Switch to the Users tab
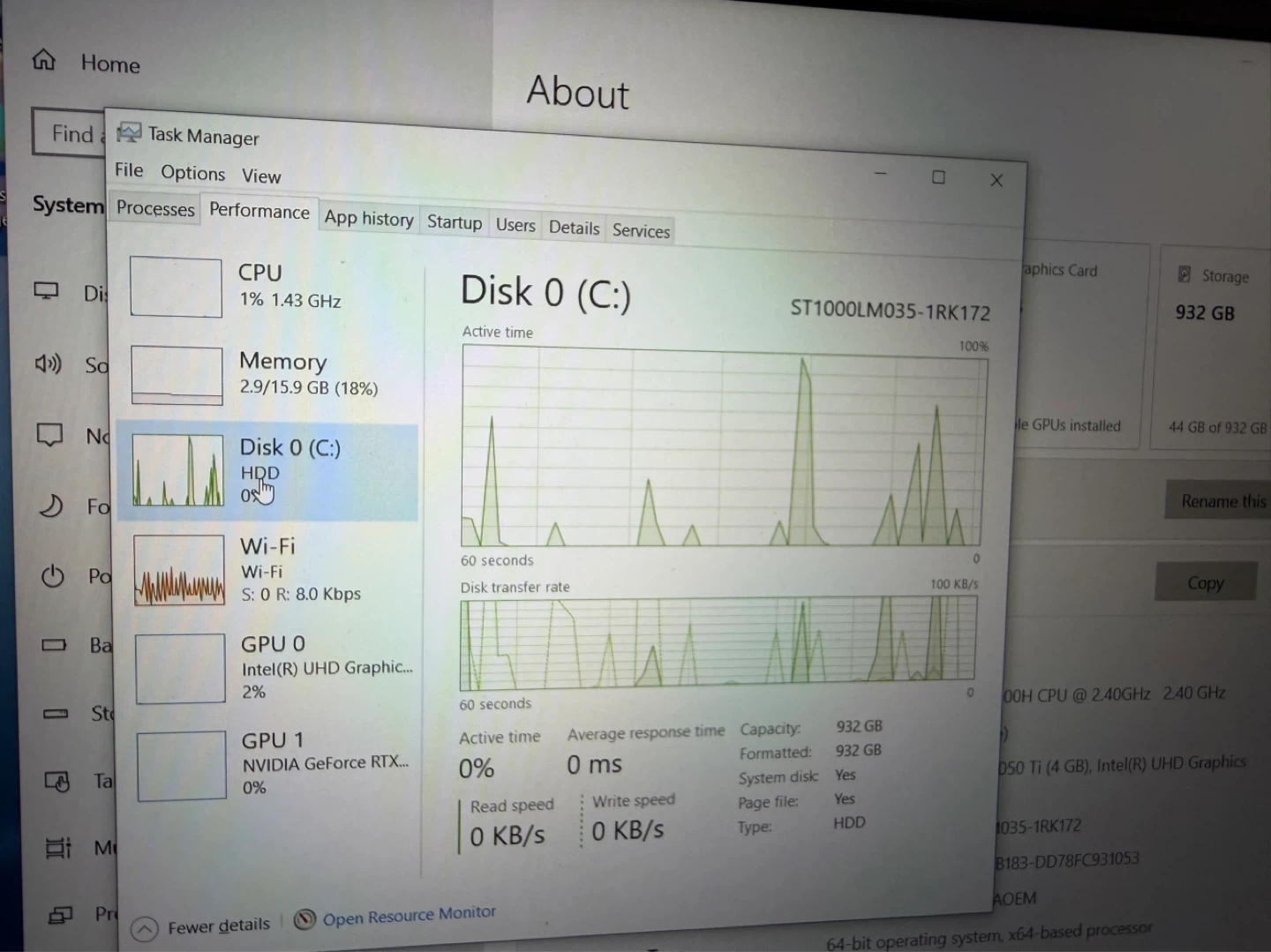1271x952 pixels. [515, 225]
